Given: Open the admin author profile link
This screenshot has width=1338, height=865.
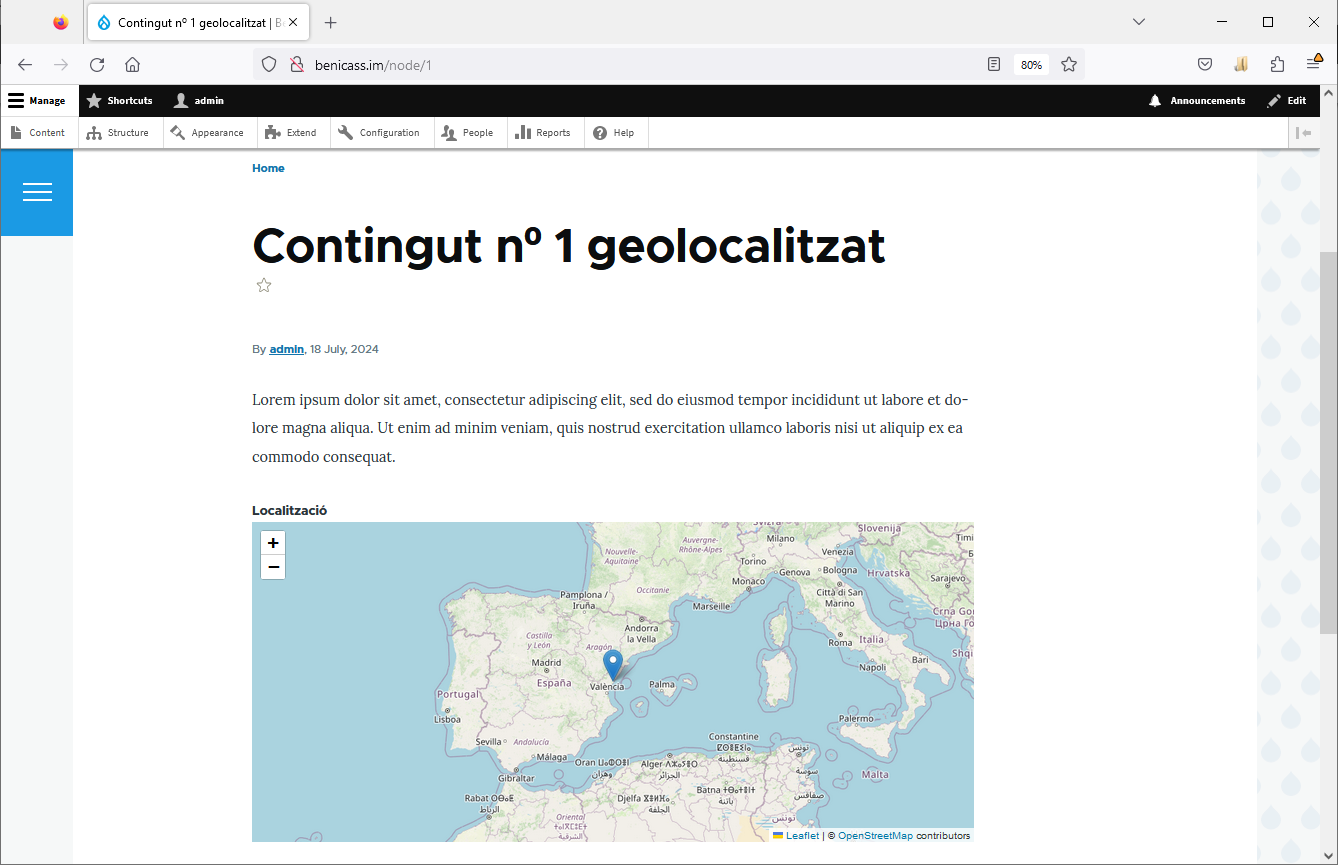Looking at the screenshot, I should click(x=286, y=349).
